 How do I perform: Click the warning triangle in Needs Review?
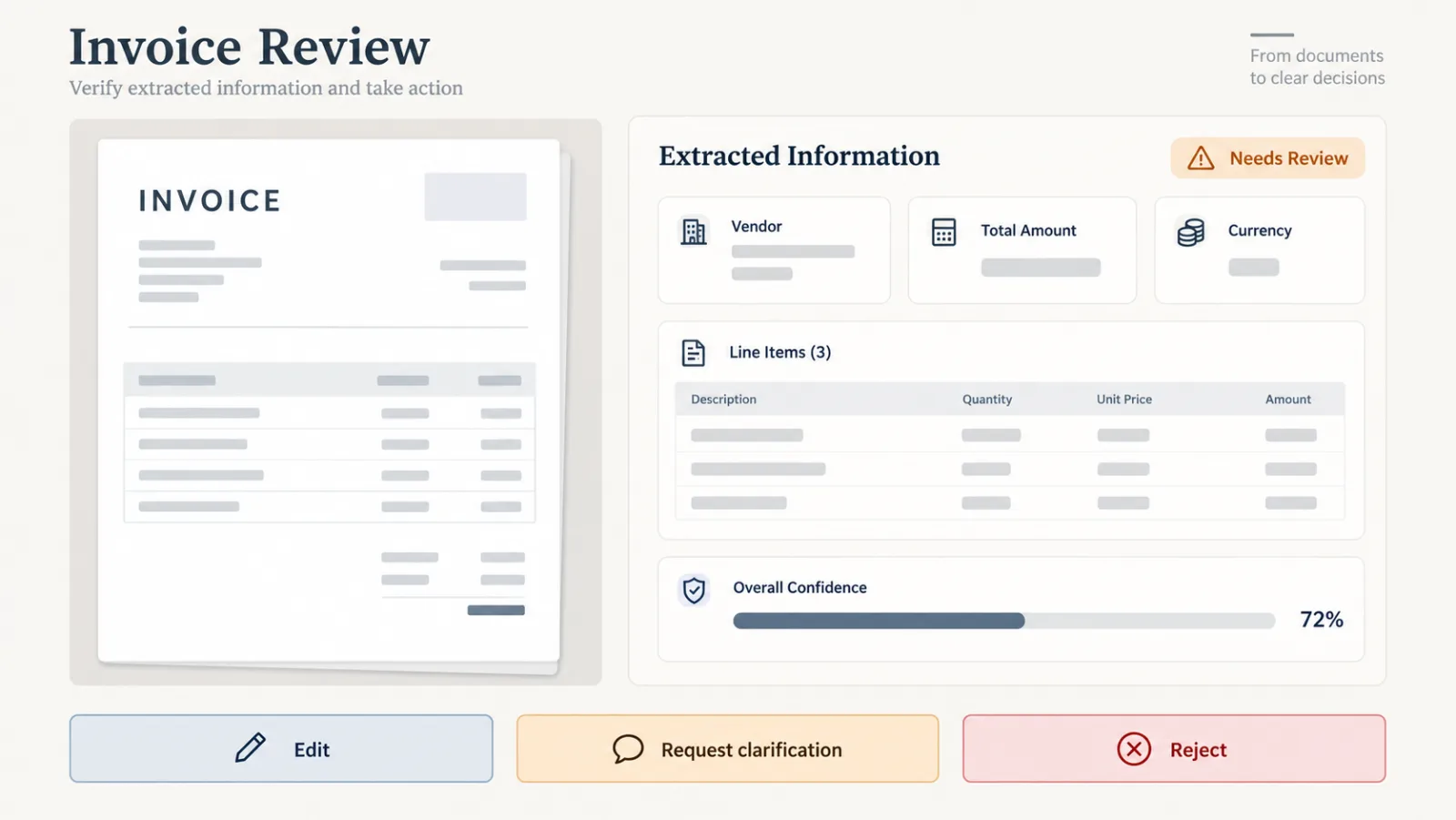tap(1200, 158)
